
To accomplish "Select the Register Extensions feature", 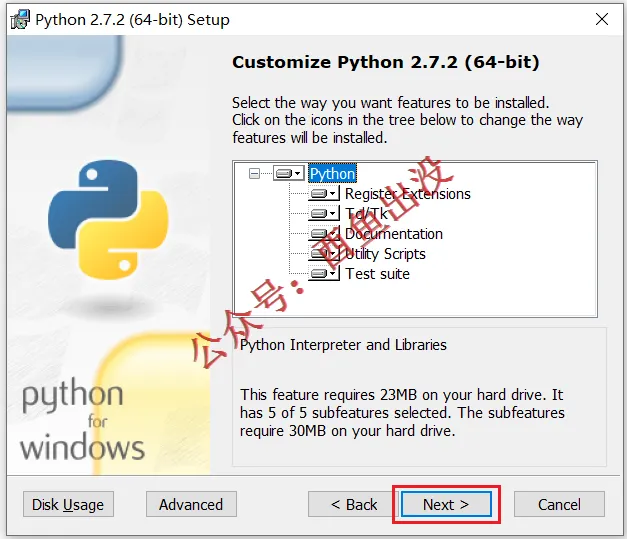I will 407,194.
